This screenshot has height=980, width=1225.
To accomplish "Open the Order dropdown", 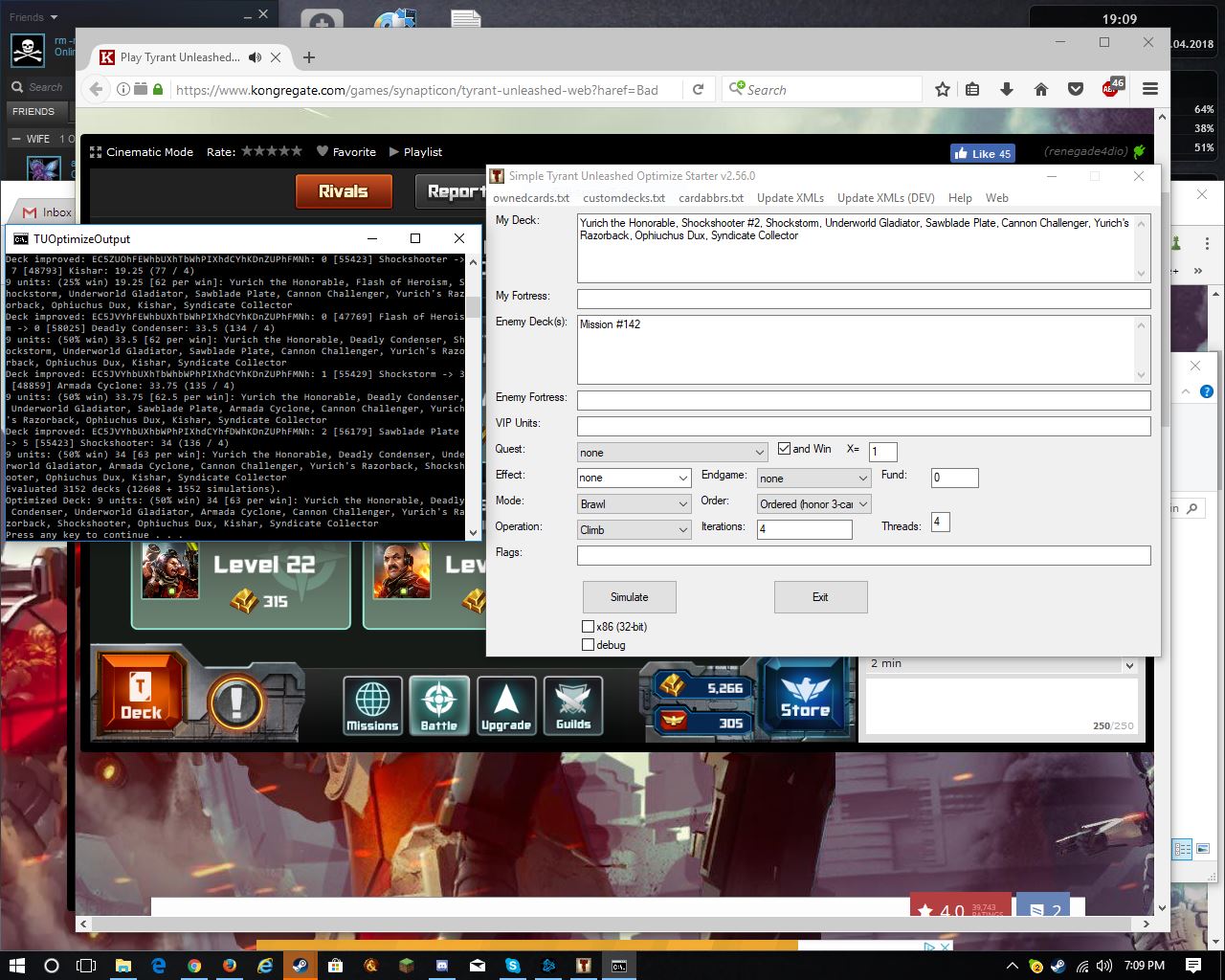I will tap(813, 503).
